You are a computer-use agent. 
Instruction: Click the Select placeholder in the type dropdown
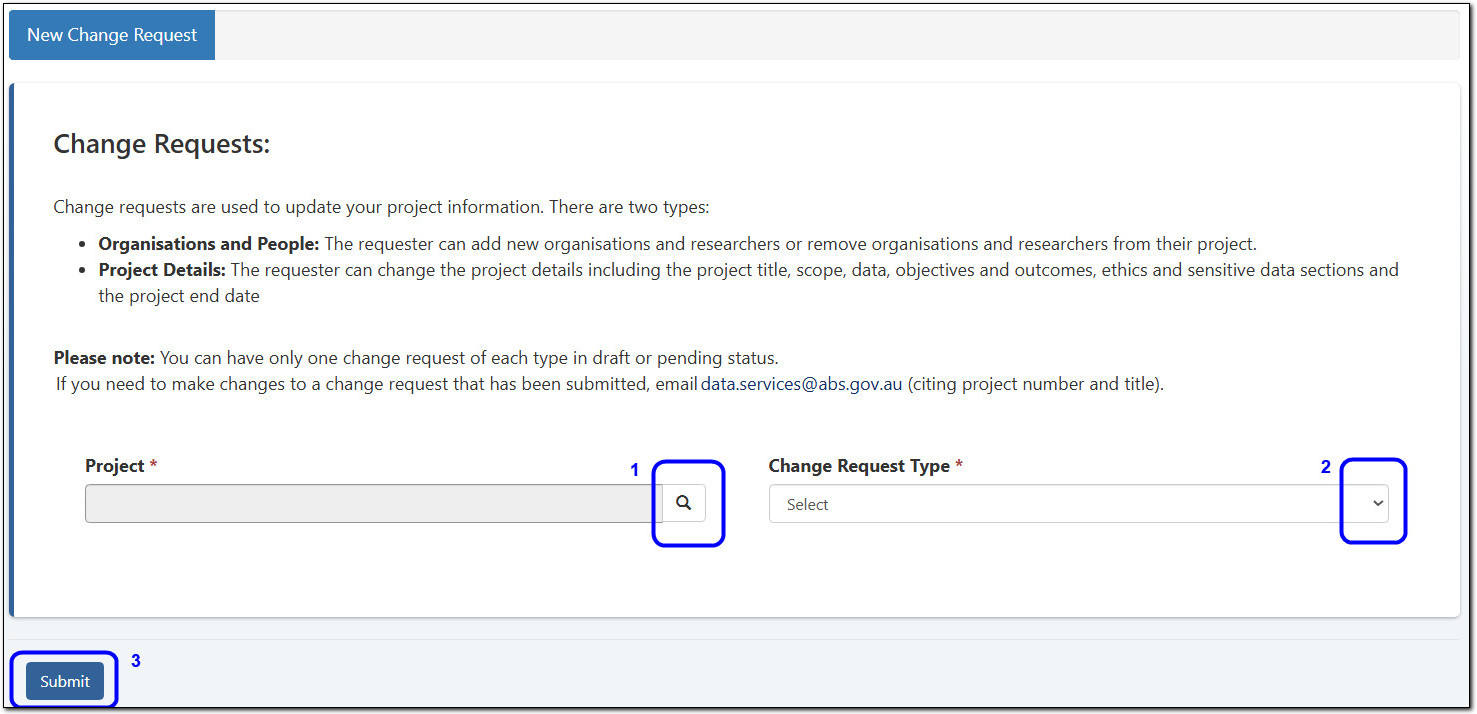coord(808,503)
